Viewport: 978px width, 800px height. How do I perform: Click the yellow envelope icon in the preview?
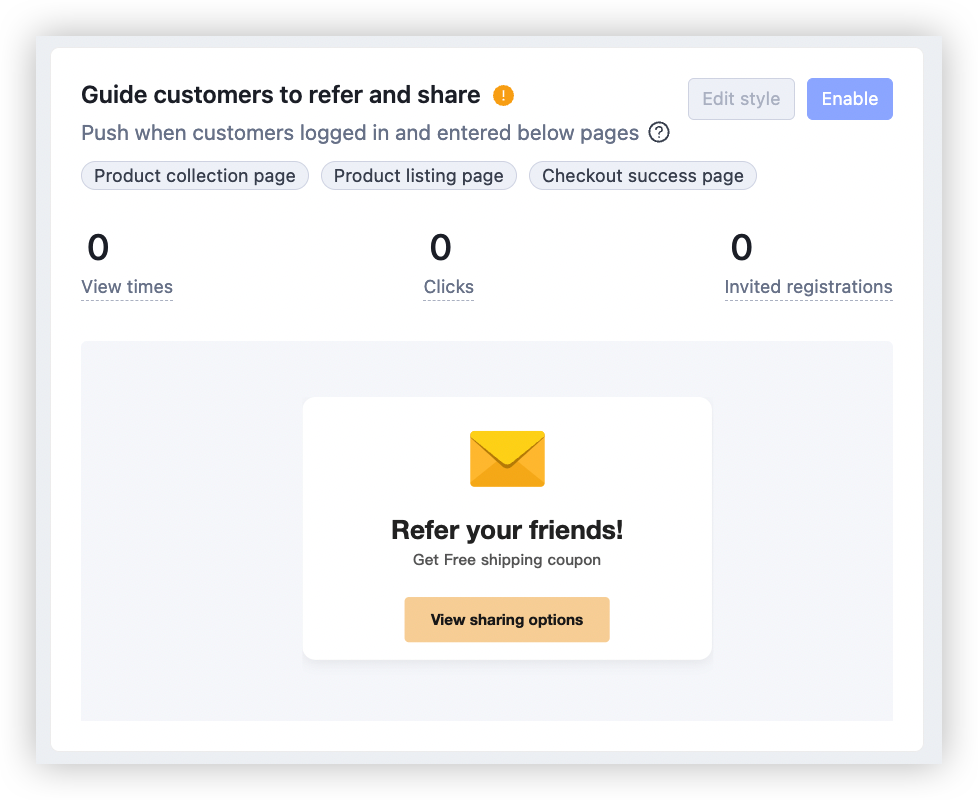point(507,459)
